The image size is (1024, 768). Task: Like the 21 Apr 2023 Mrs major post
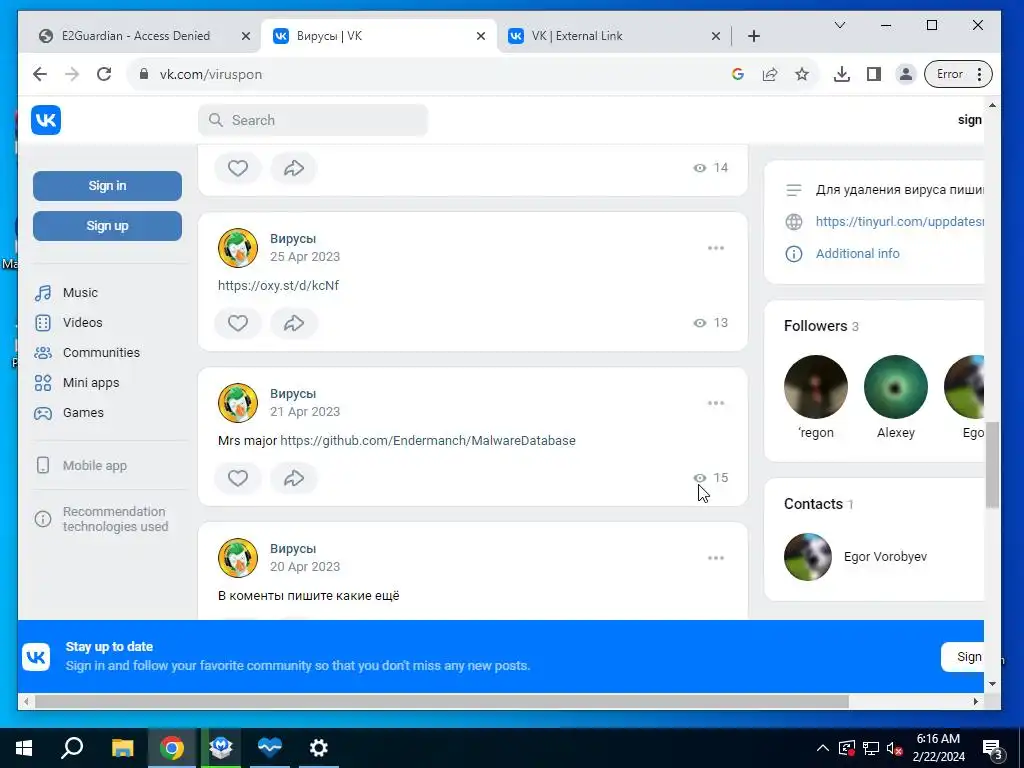coord(238,478)
